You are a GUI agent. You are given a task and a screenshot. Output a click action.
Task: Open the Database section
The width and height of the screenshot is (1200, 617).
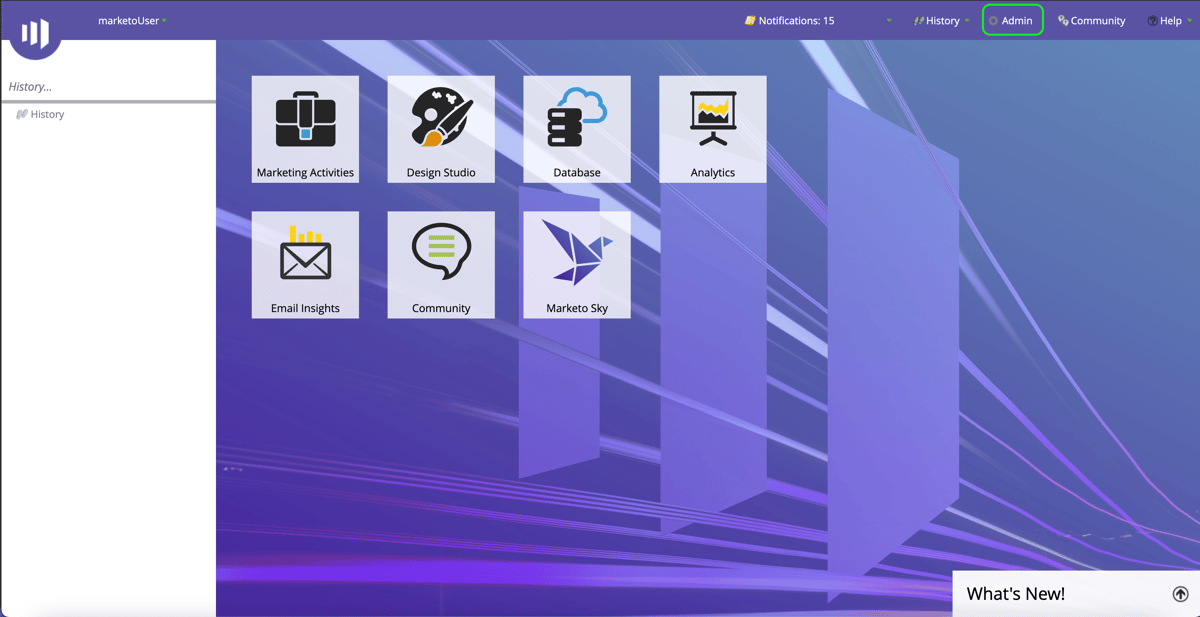pos(577,129)
